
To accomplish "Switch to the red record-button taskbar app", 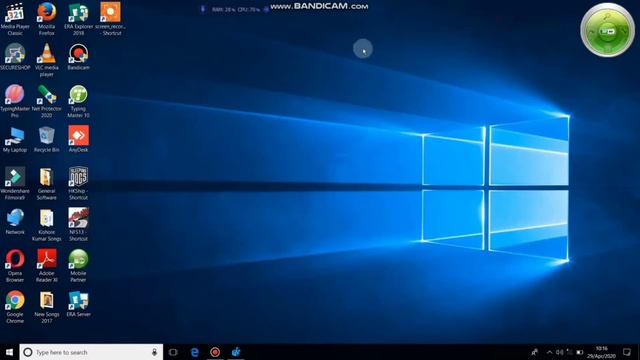I will 215,352.
